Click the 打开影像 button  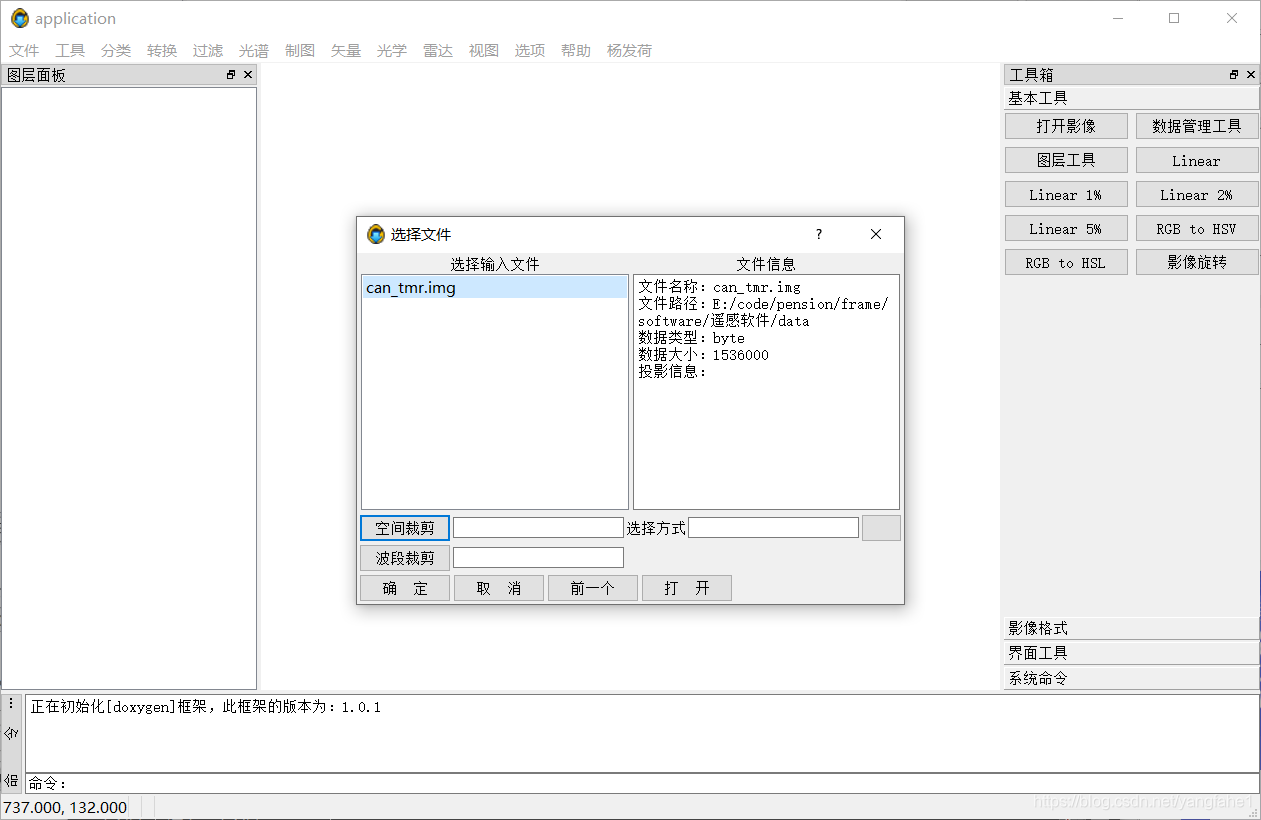point(1066,126)
